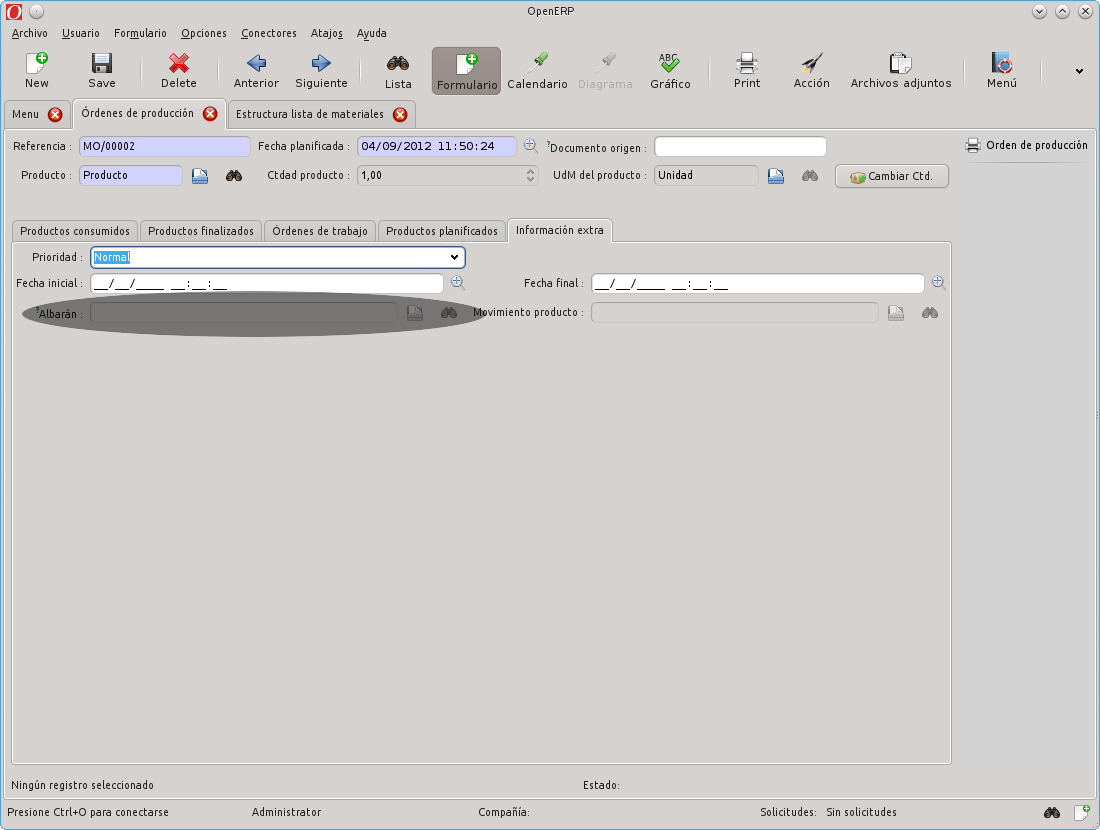
Task: Open the Usuario menu
Action: [x=81, y=33]
